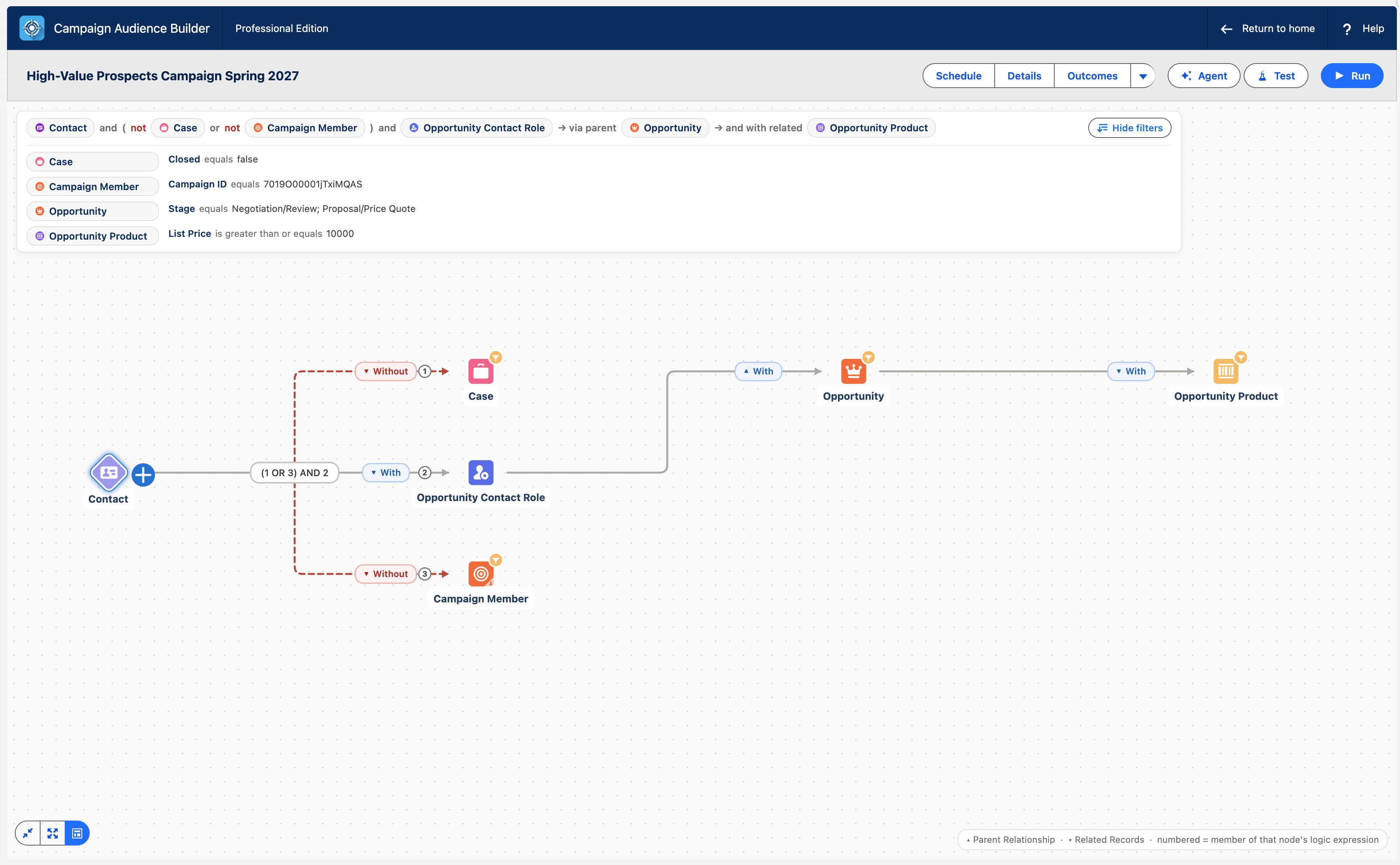
Task: Click the Test button
Action: tap(1276, 76)
